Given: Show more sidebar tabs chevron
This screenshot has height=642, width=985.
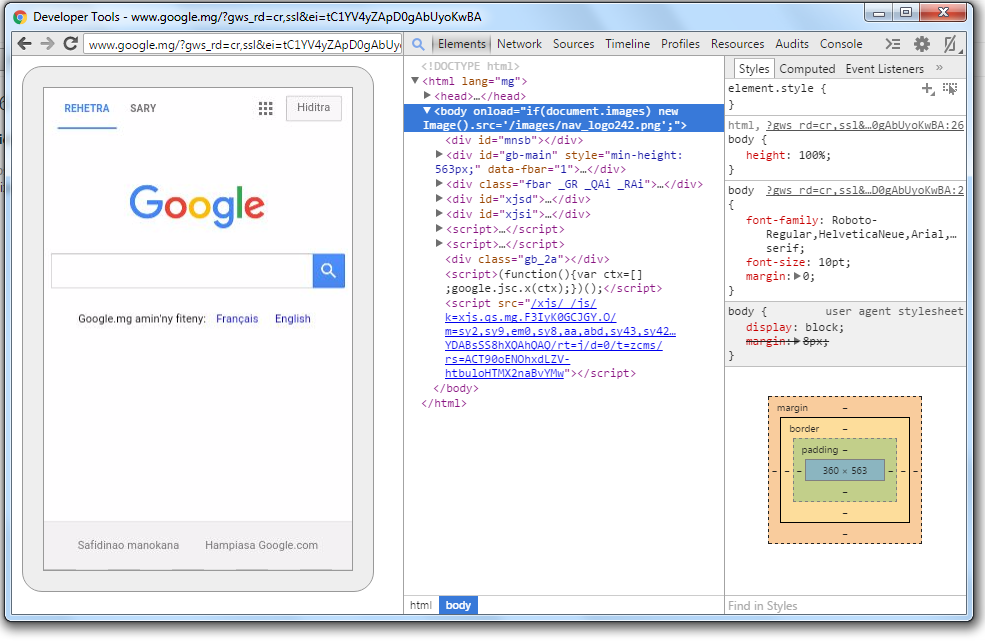Looking at the screenshot, I should tap(939, 68).
